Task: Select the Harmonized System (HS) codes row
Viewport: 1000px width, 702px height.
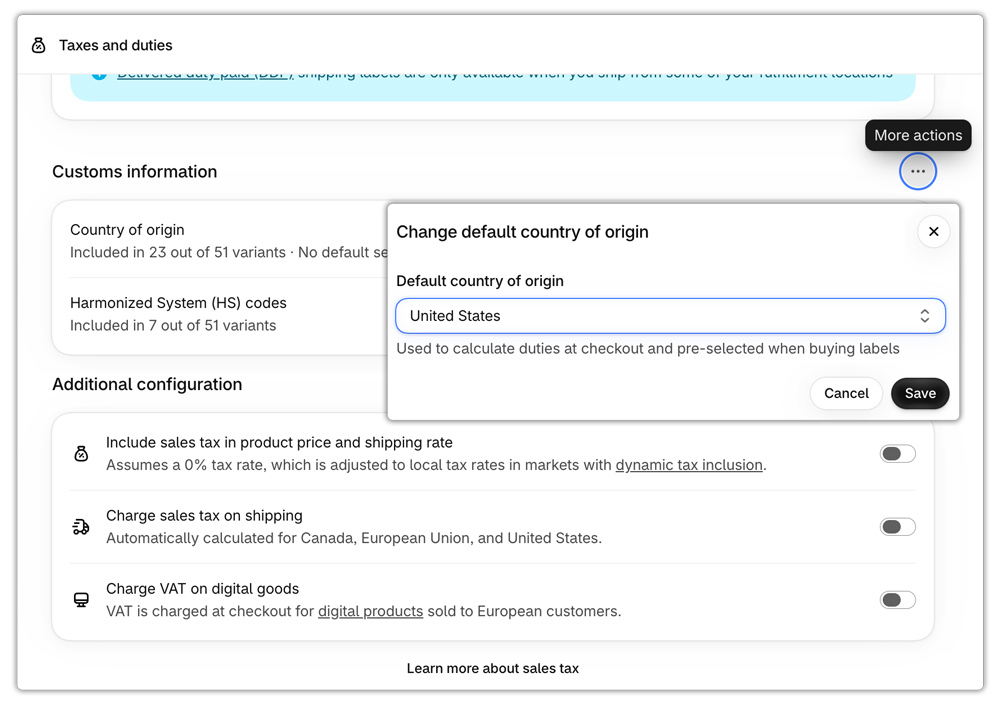Action: 228,314
